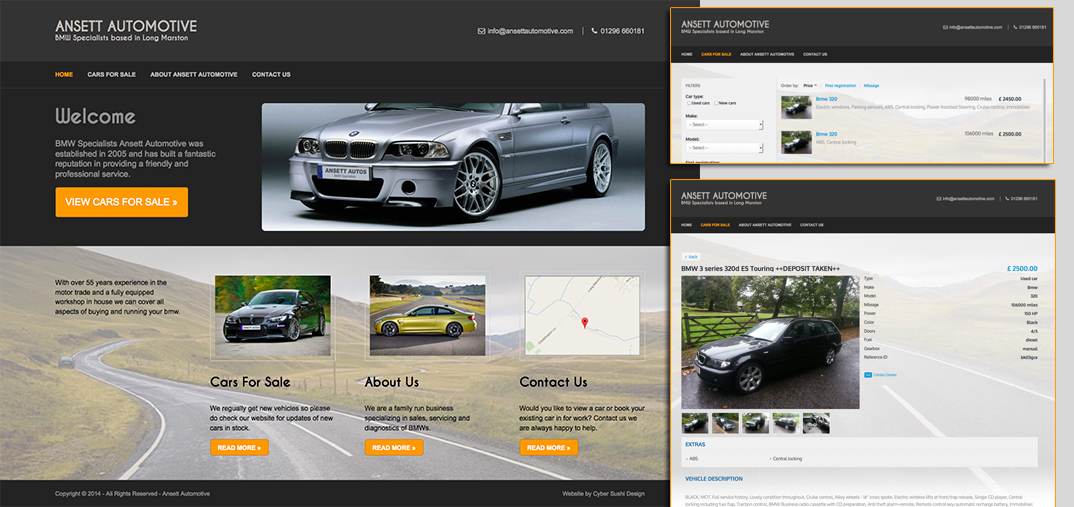This screenshot has height=507, width=1074.
Task: Click the back link above the BMW 3 series title
Action: 692,257
